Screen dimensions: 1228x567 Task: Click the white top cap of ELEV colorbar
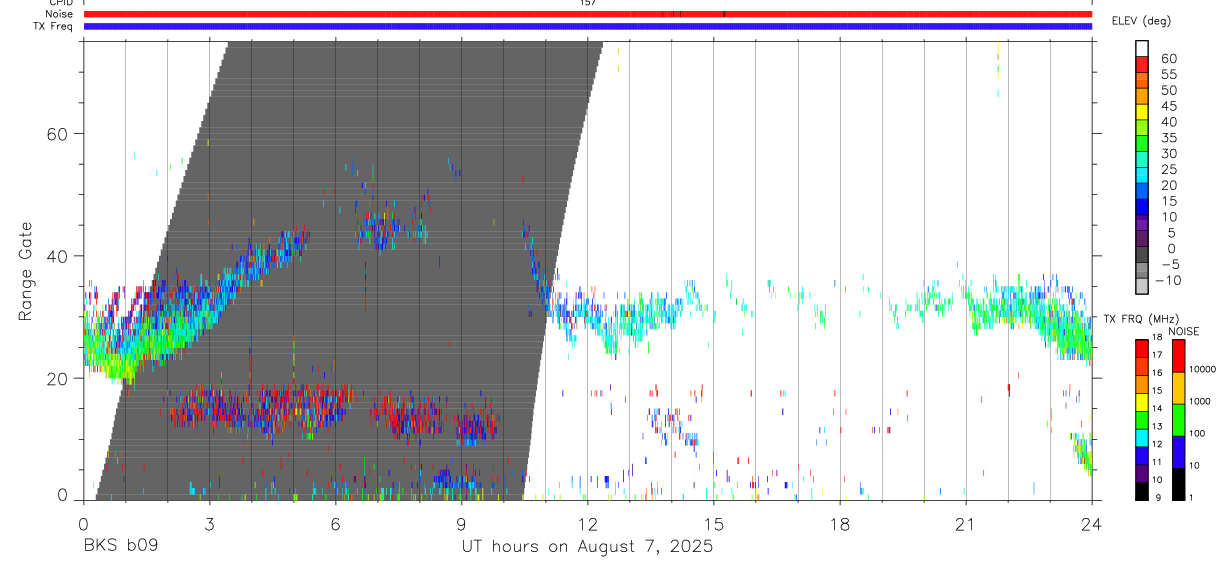pos(1142,46)
